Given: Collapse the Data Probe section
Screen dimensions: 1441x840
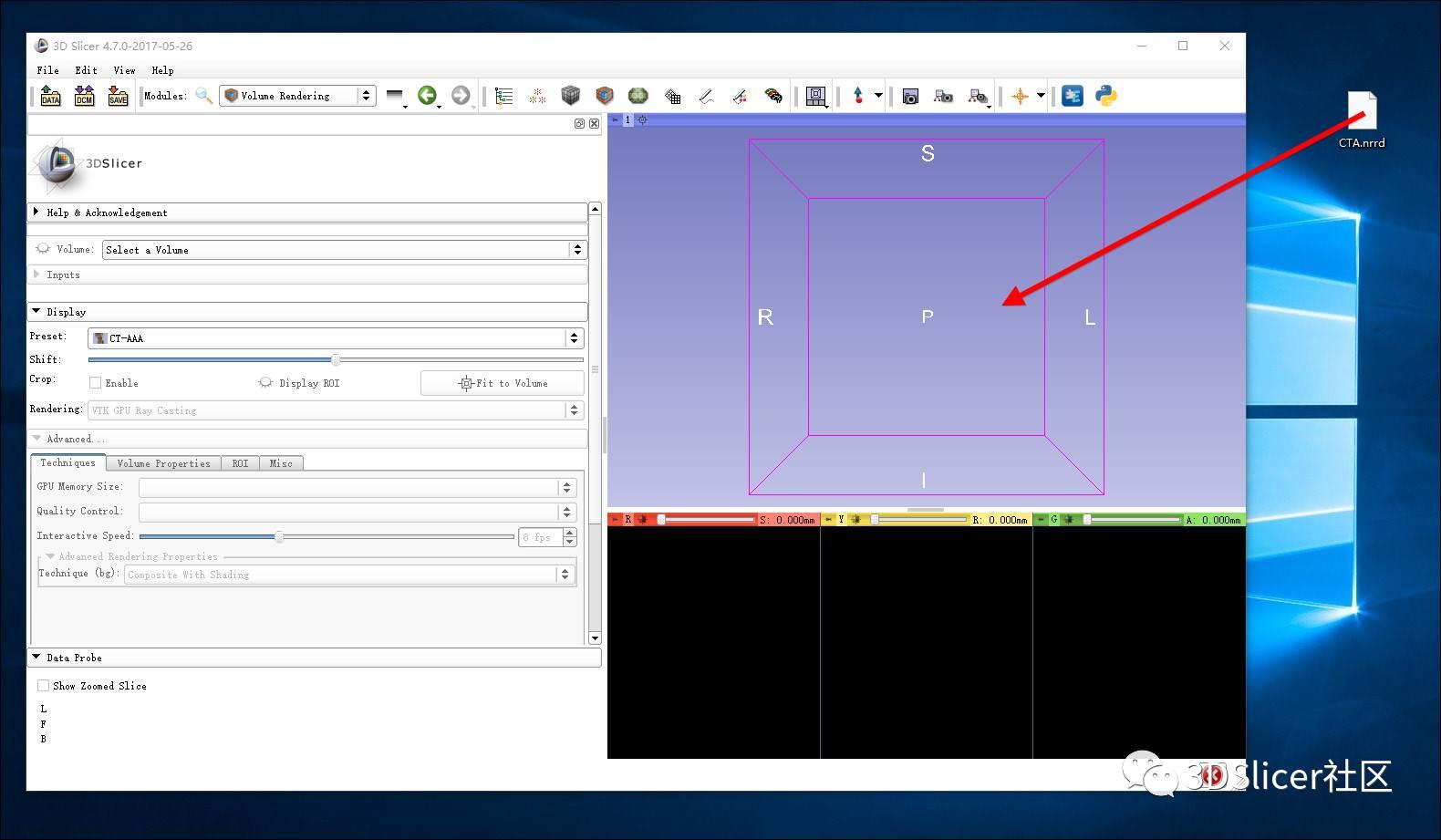Looking at the screenshot, I should point(315,658).
